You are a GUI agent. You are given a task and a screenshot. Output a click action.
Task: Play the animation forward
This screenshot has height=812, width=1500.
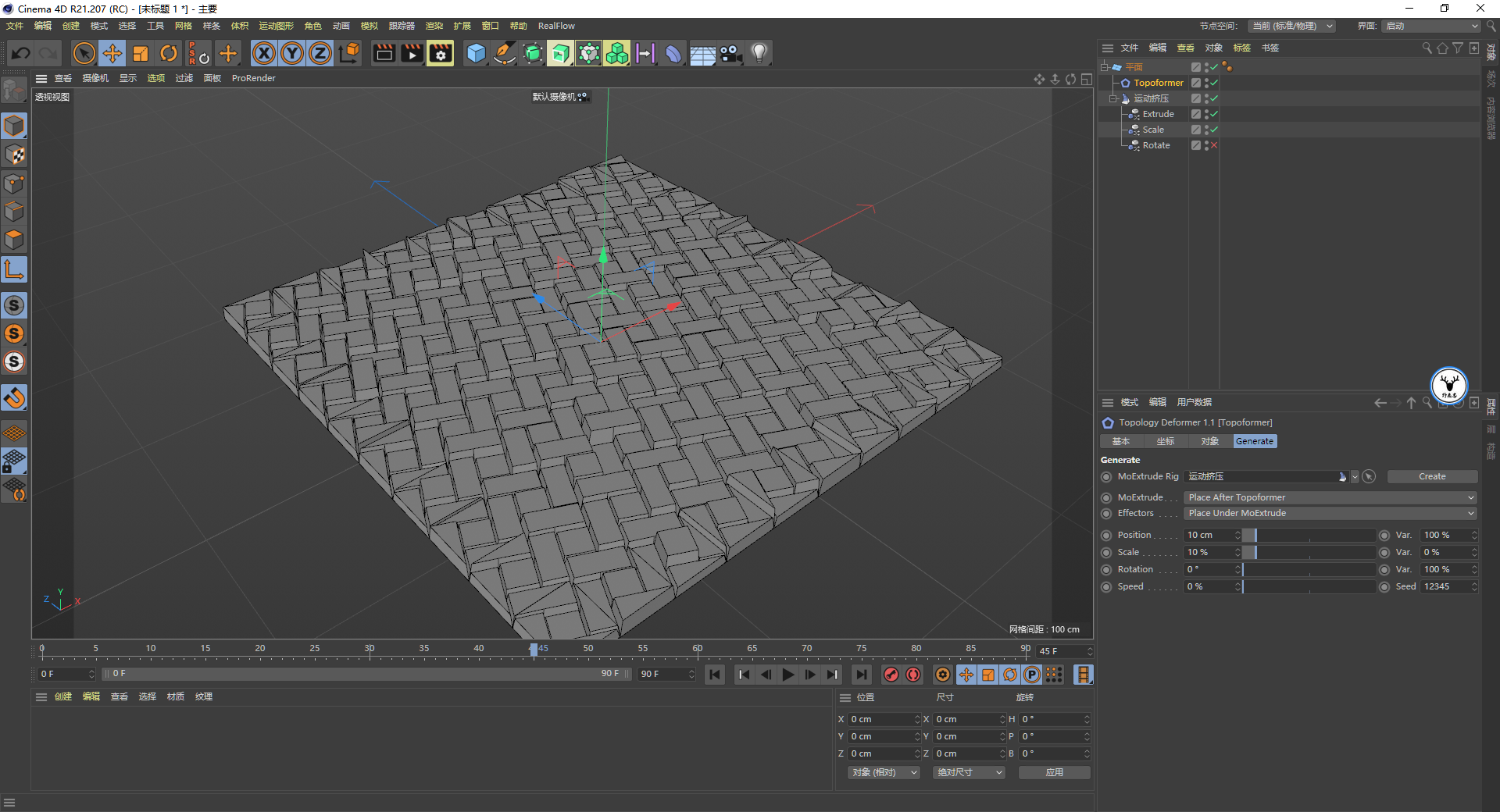(x=788, y=675)
